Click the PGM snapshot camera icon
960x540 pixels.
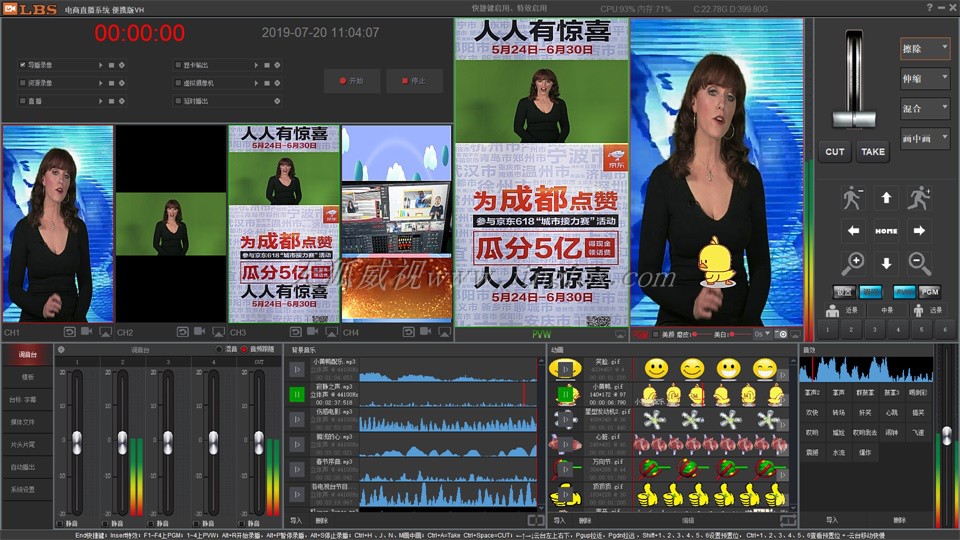[782, 334]
